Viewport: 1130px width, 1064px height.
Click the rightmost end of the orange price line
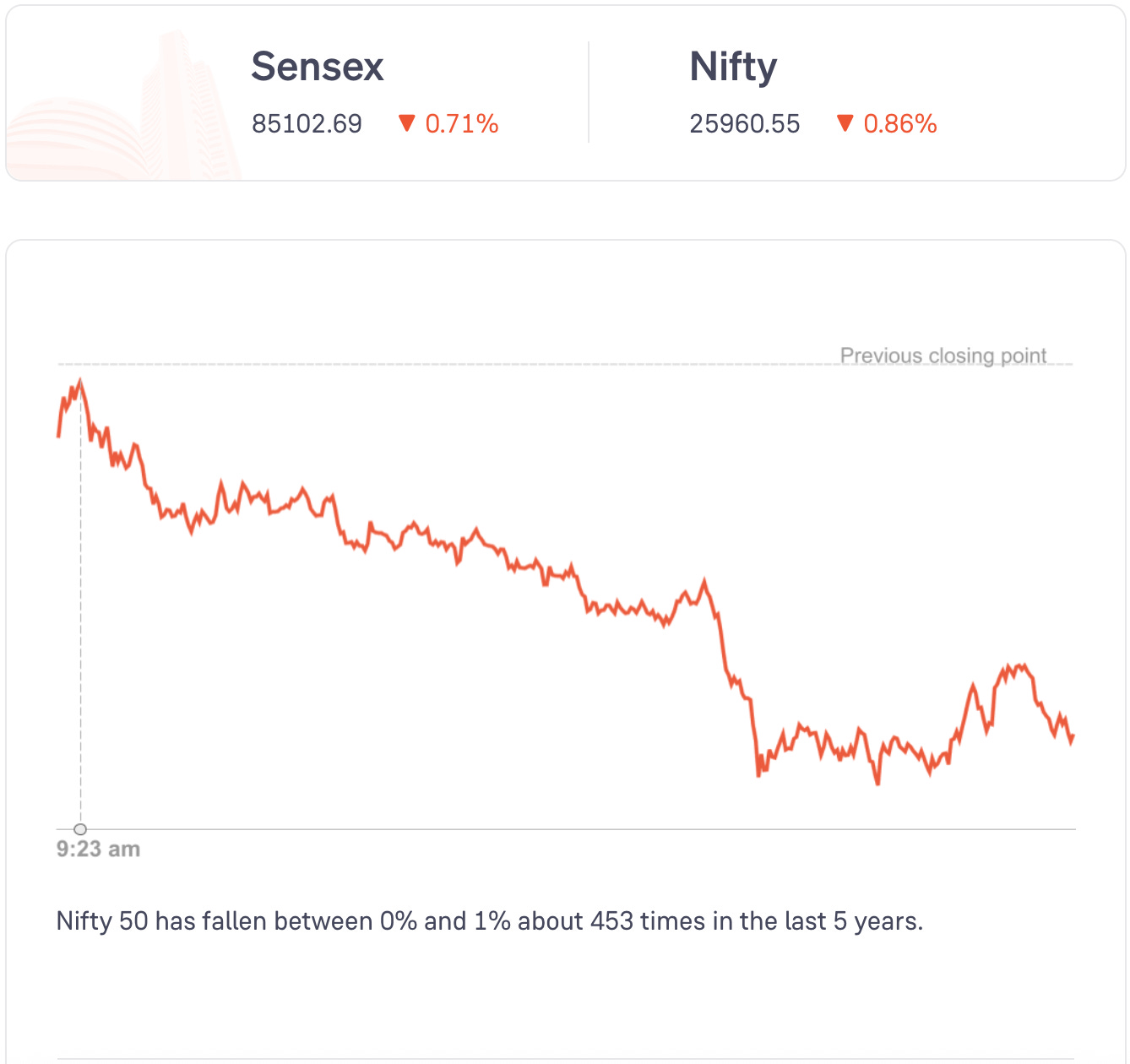click(1072, 738)
